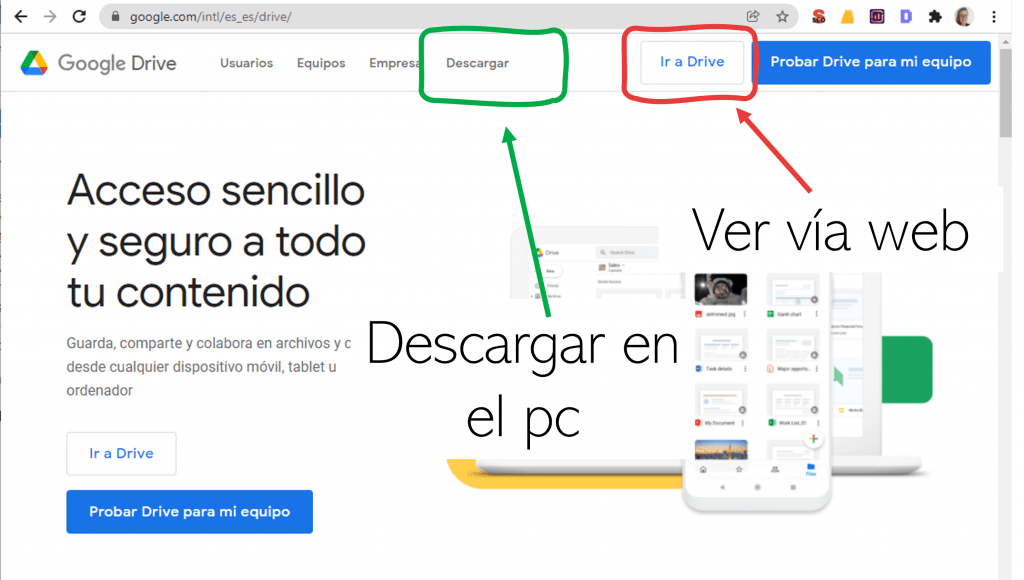Open the Equipos menu item
This screenshot has width=1024, height=580.
pos(321,63)
